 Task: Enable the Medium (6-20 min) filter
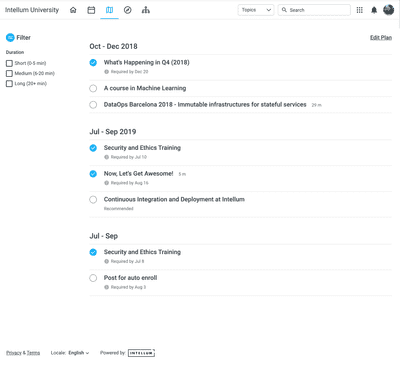click(x=9, y=73)
